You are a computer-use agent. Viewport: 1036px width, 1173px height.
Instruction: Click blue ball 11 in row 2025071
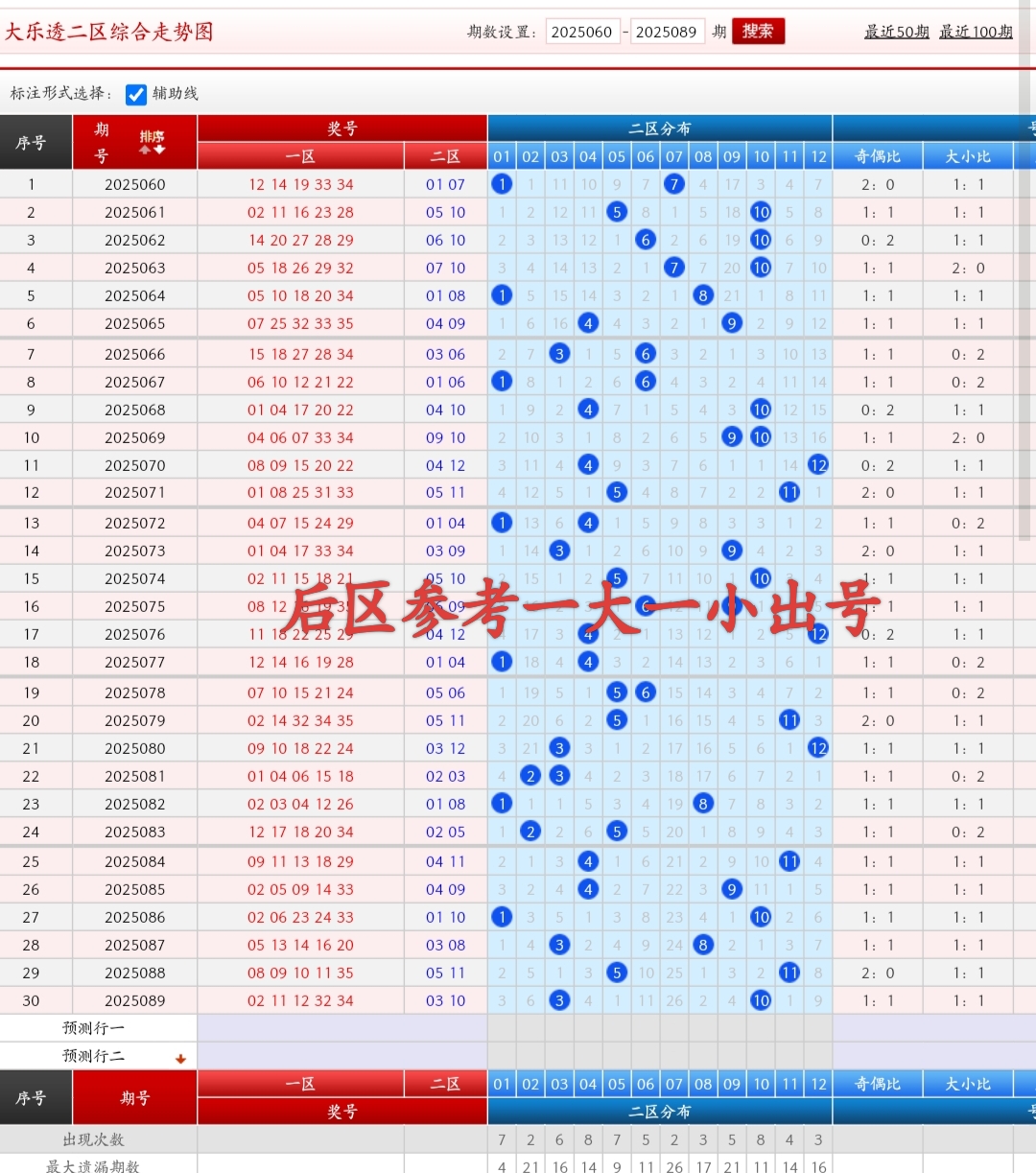789,492
